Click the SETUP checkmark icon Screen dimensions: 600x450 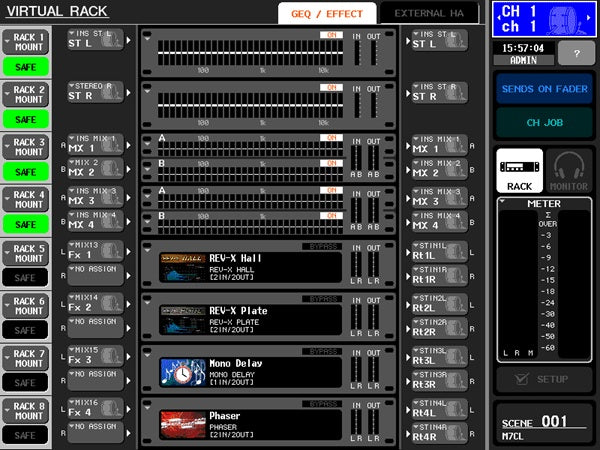pos(521,379)
